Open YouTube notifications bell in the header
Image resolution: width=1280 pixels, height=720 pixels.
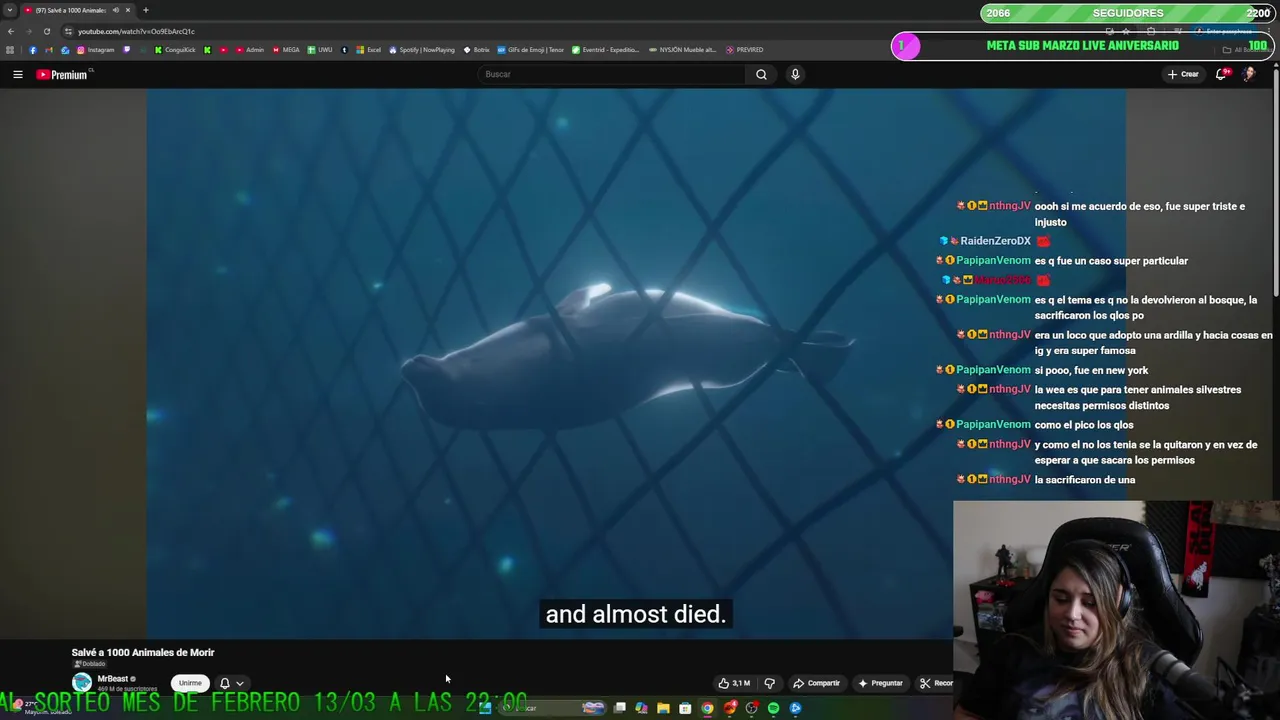[x=1221, y=74]
